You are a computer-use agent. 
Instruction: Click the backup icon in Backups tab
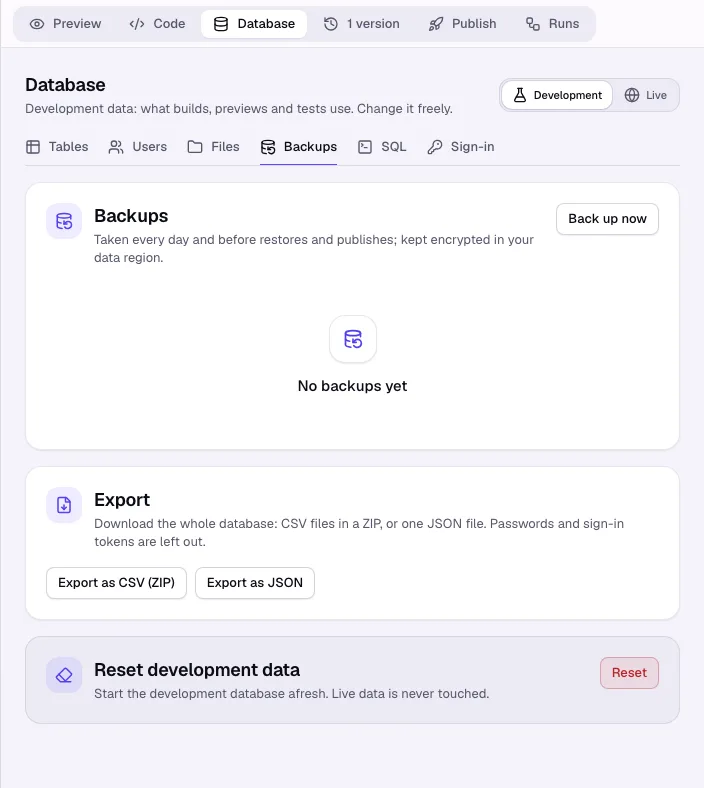pyautogui.click(x=268, y=147)
